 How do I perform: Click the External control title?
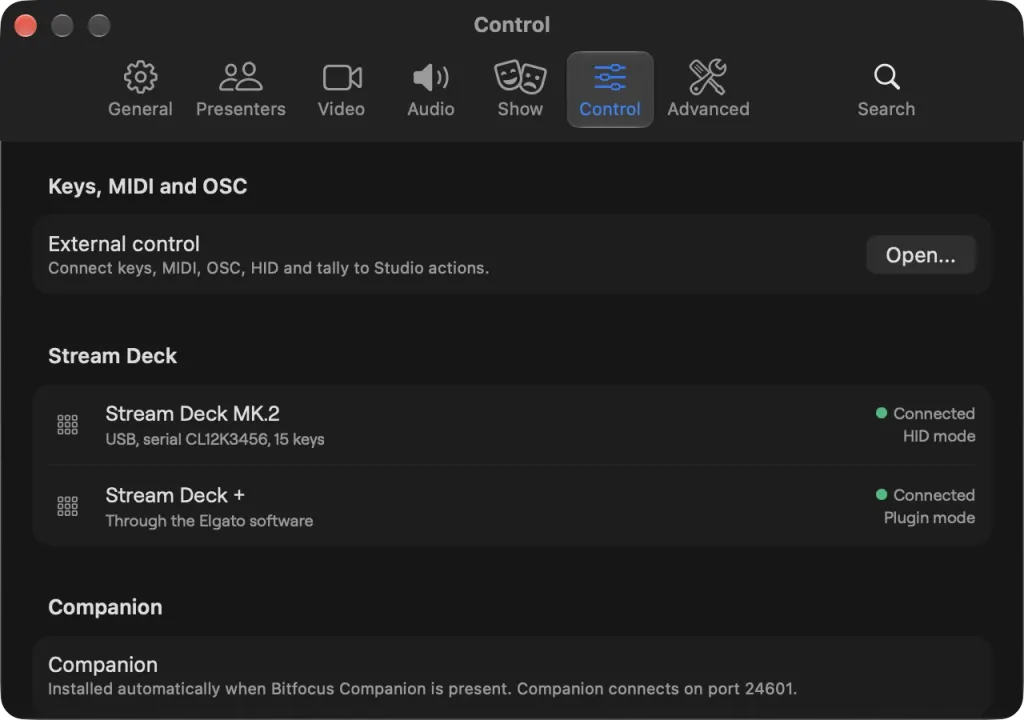123,244
